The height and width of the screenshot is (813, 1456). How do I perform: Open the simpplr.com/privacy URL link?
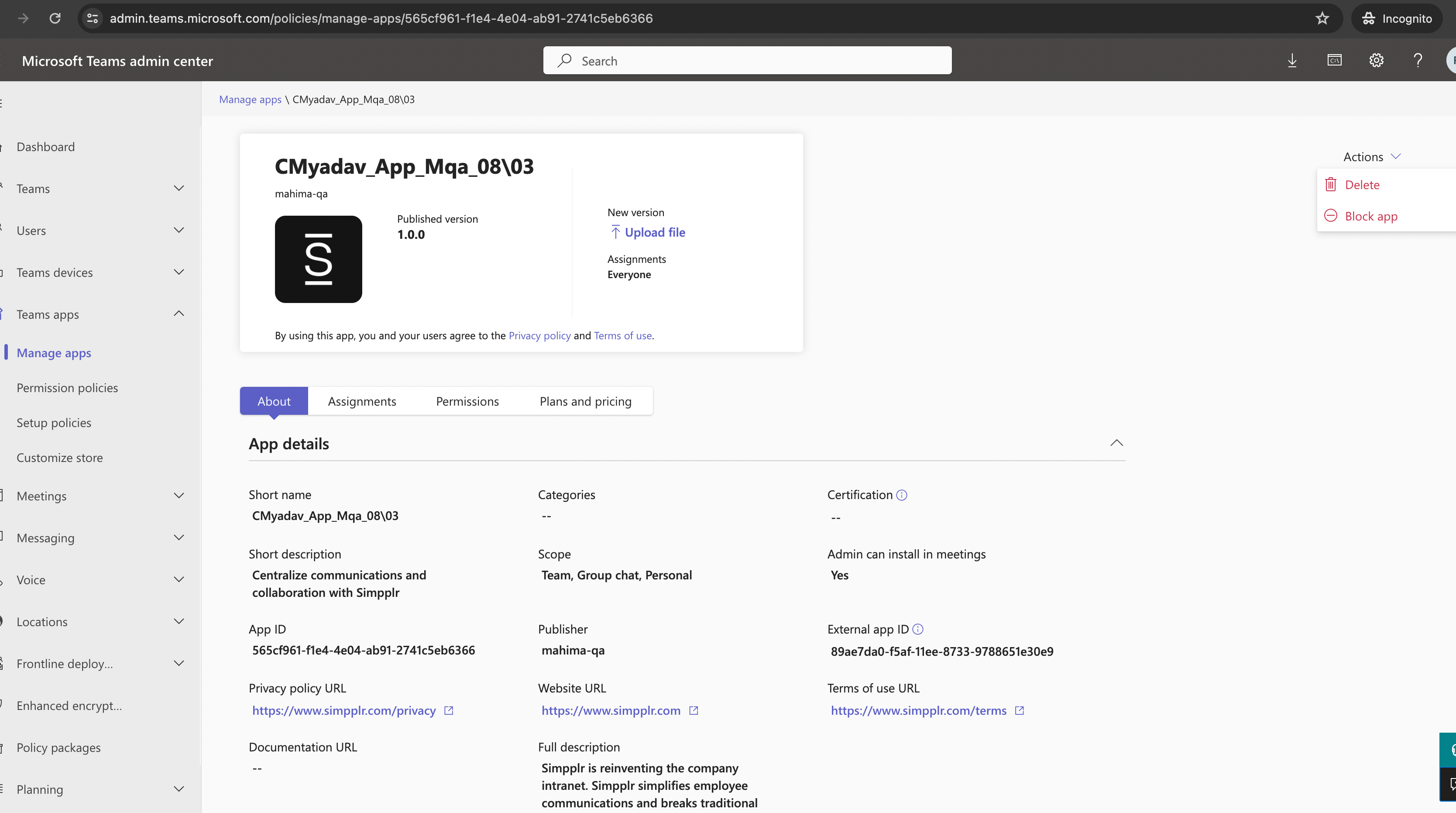pos(343,711)
